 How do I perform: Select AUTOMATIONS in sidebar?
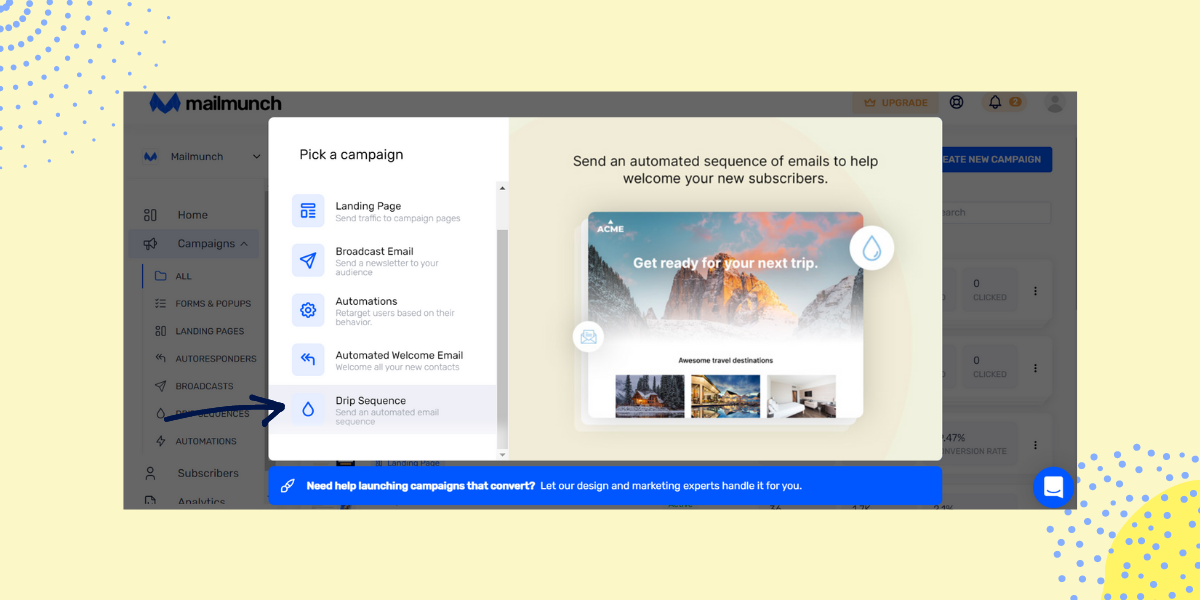coord(206,441)
